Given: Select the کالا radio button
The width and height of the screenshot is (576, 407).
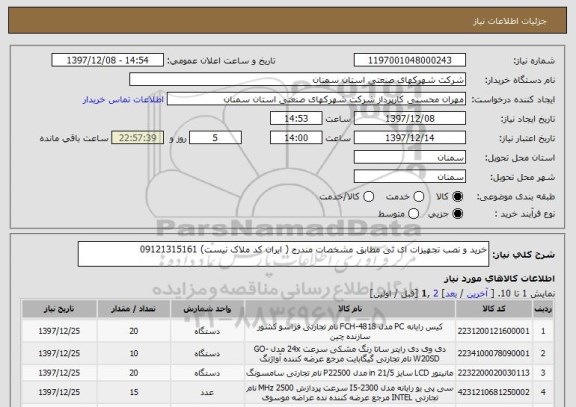Looking at the screenshot, I should click(x=457, y=197).
